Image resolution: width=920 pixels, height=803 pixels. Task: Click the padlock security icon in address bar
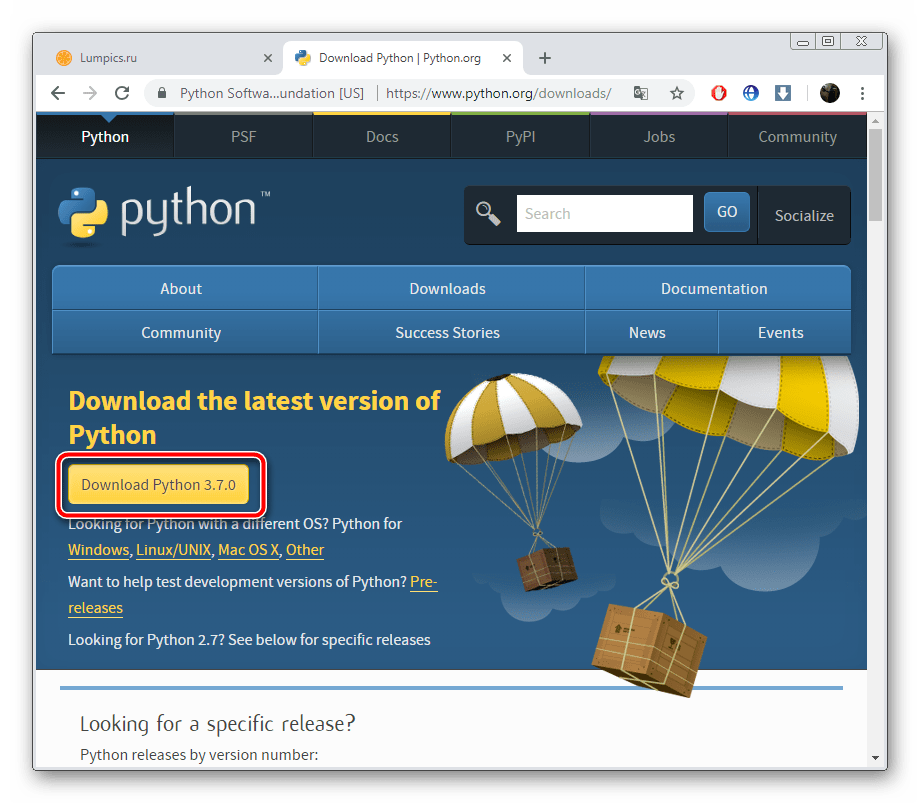tap(163, 93)
